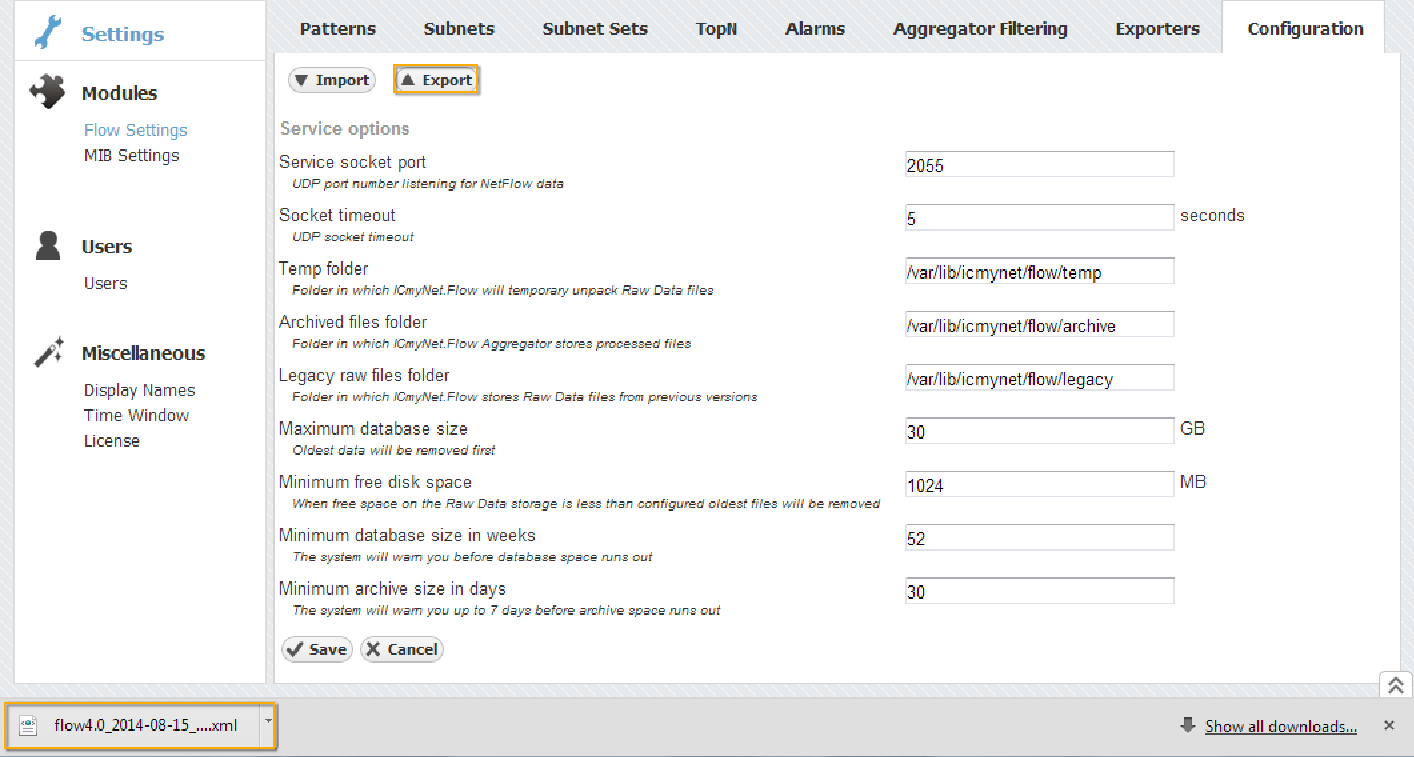Click the double-chevron collapse control at bottom right
1414x757 pixels.
click(x=1395, y=684)
